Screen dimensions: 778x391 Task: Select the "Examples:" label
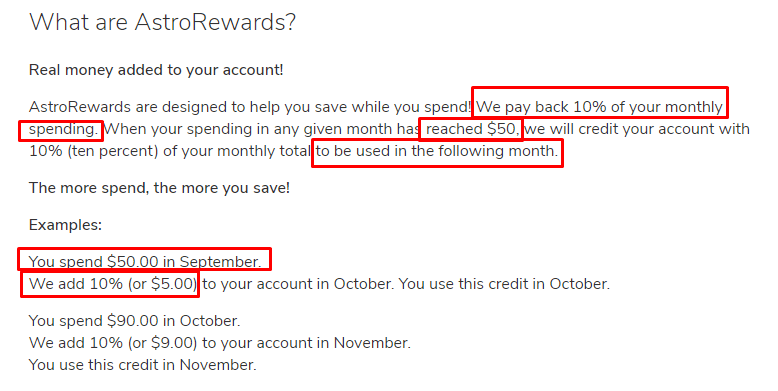(x=65, y=225)
